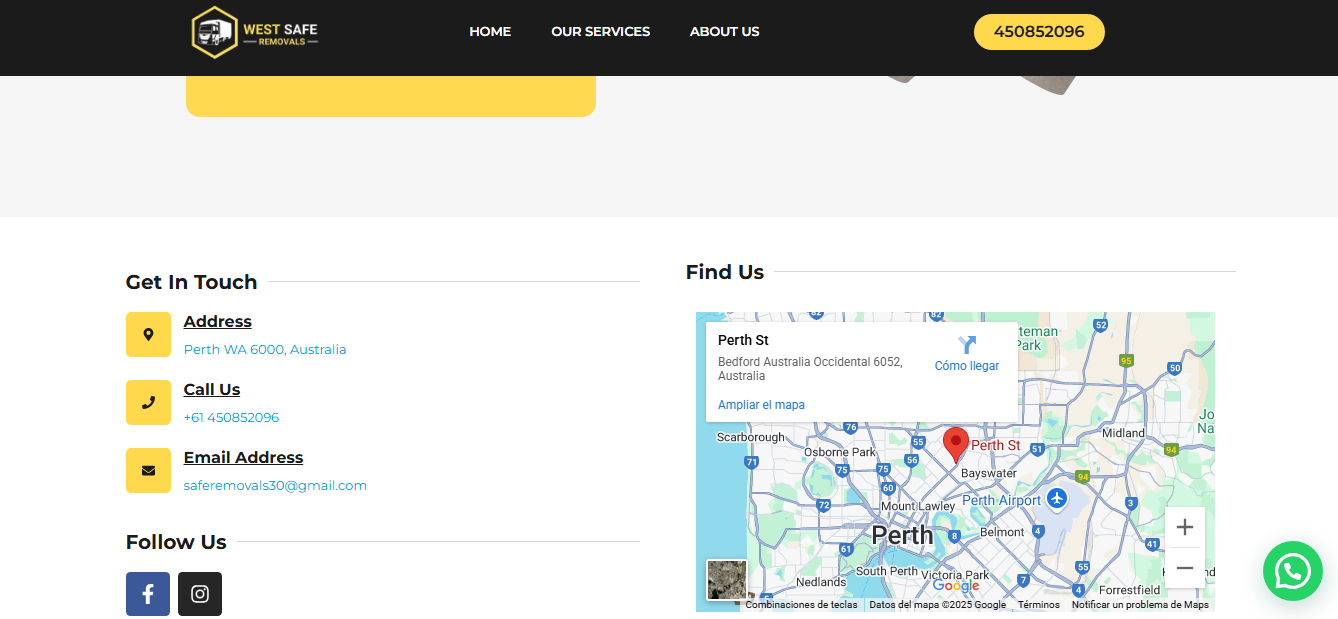Screen dimensions: 1338x619
Task: Click the yellow phone icon
Action: 148,402
